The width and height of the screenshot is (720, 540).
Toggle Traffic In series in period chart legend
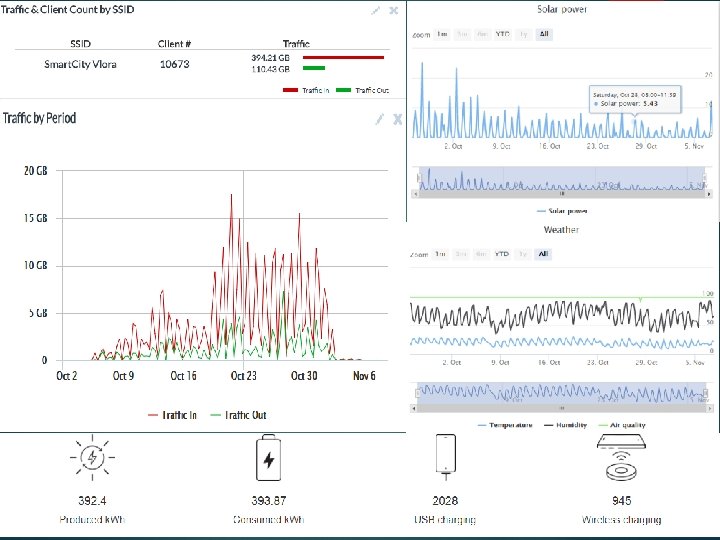coord(173,415)
